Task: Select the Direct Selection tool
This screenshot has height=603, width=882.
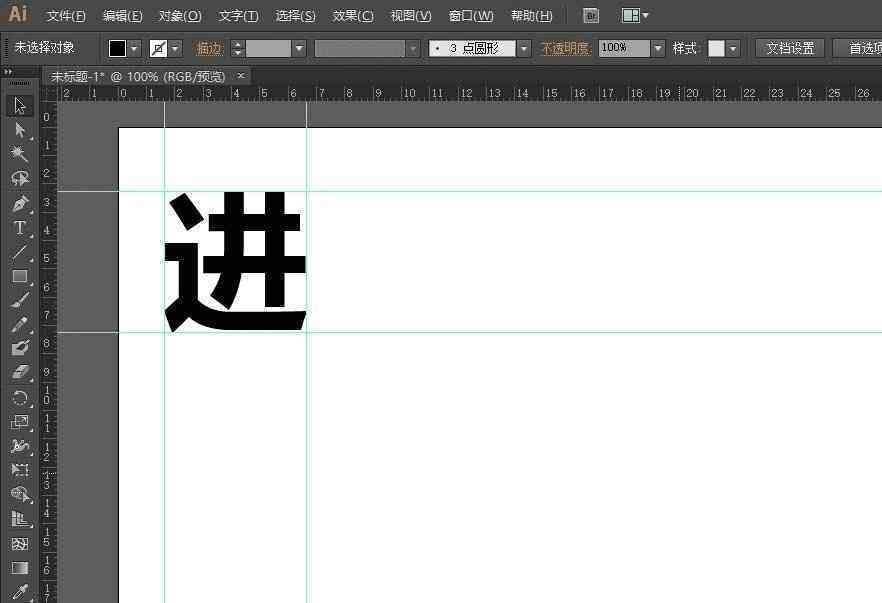Action: (20, 130)
